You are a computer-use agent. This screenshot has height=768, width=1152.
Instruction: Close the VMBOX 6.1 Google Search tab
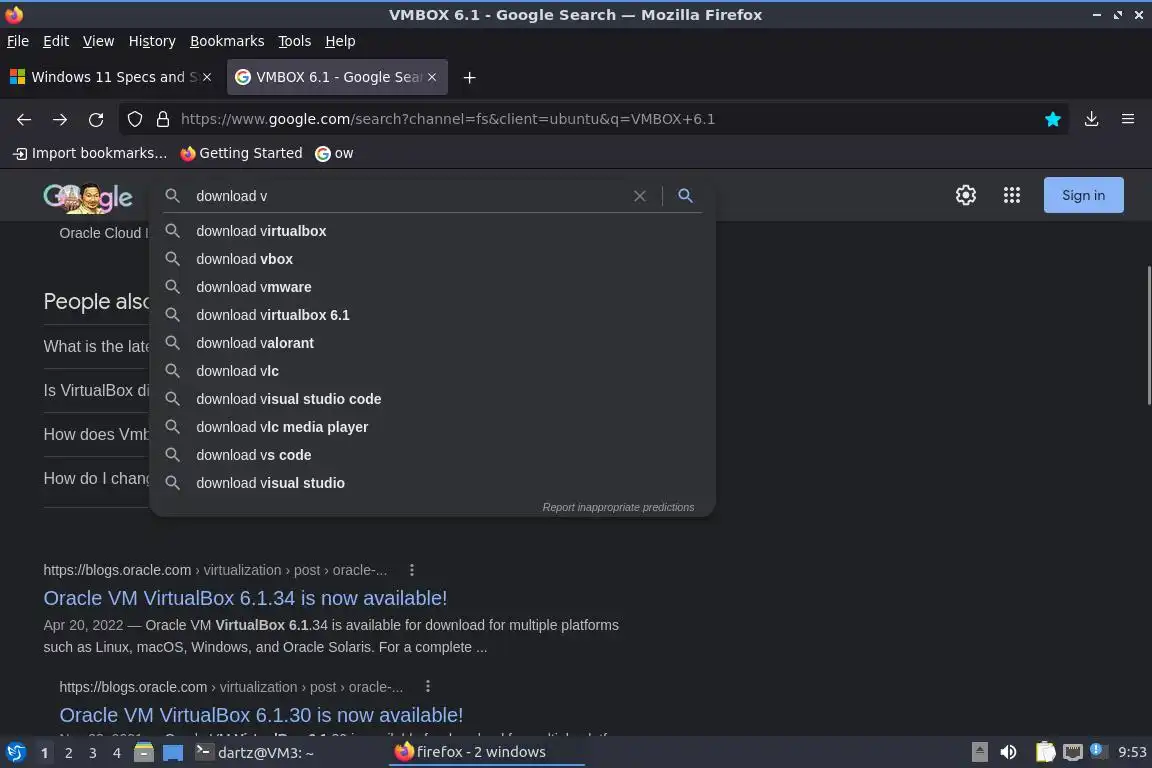pyautogui.click(x=432, y=77)
